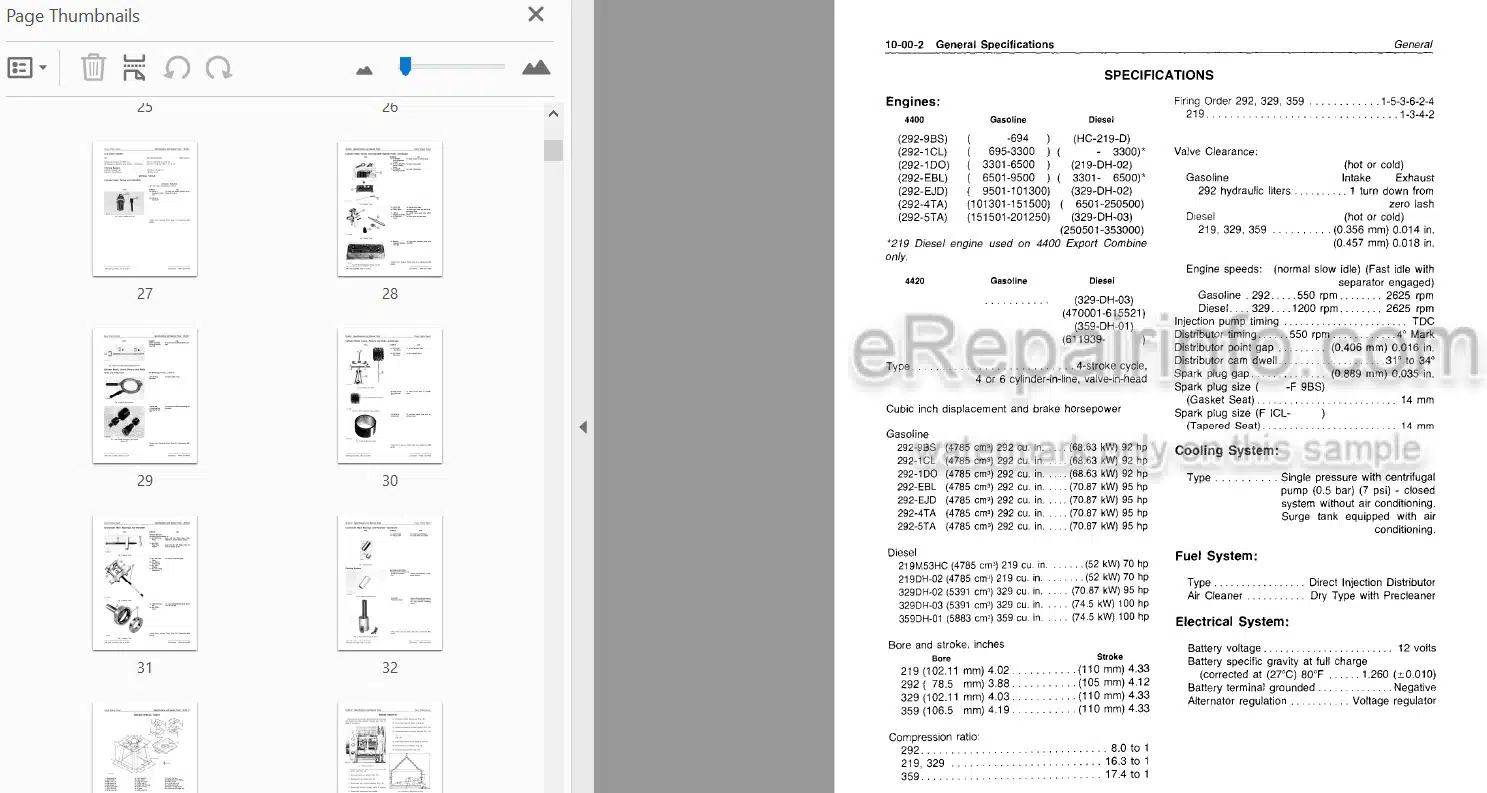
Task: Select page 27 thumbnail
Action: pos(145,208)
